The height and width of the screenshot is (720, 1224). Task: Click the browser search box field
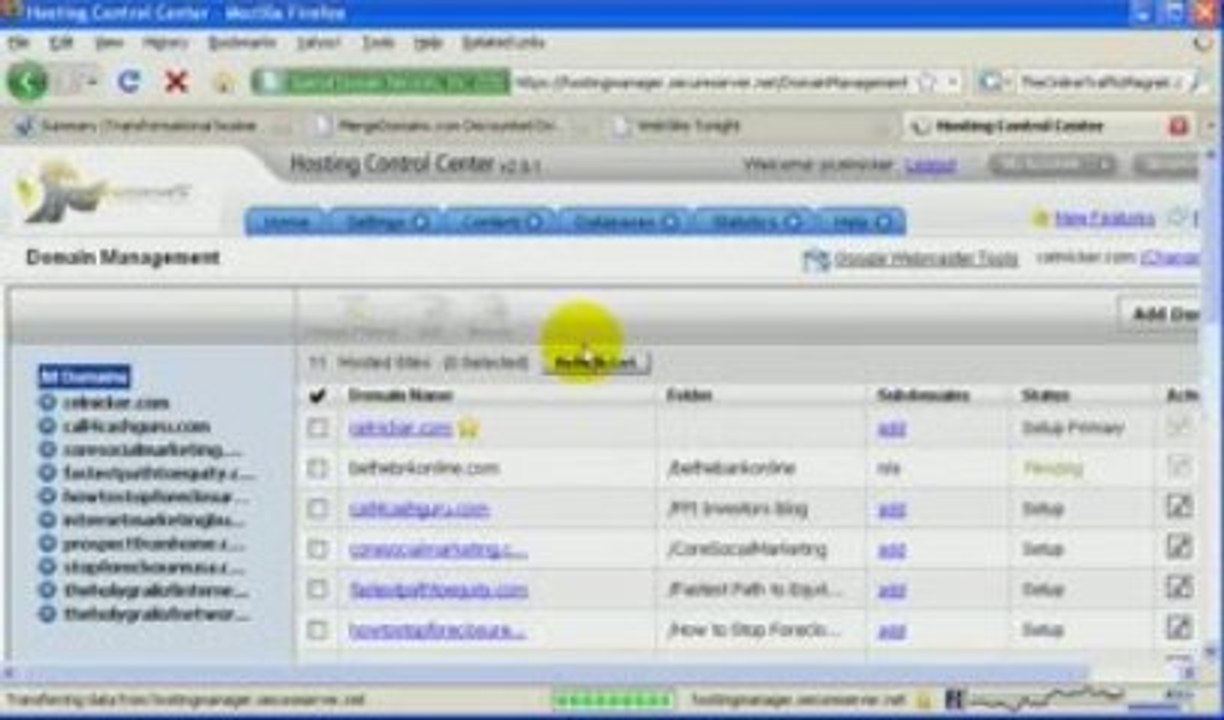click(x=1100, y=82)
